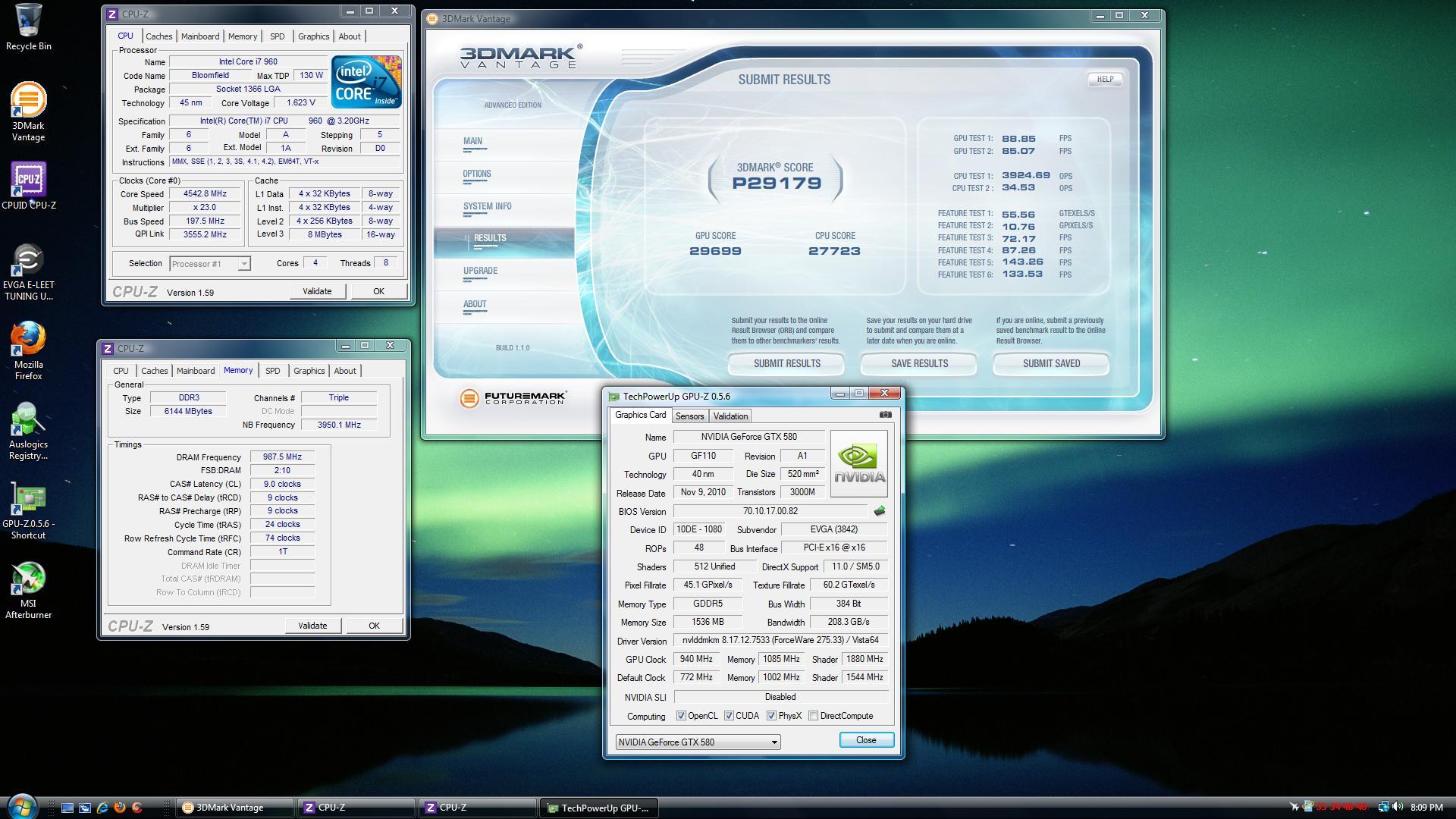Click the GPU-Z screenshot camera icon

[885, 415]
